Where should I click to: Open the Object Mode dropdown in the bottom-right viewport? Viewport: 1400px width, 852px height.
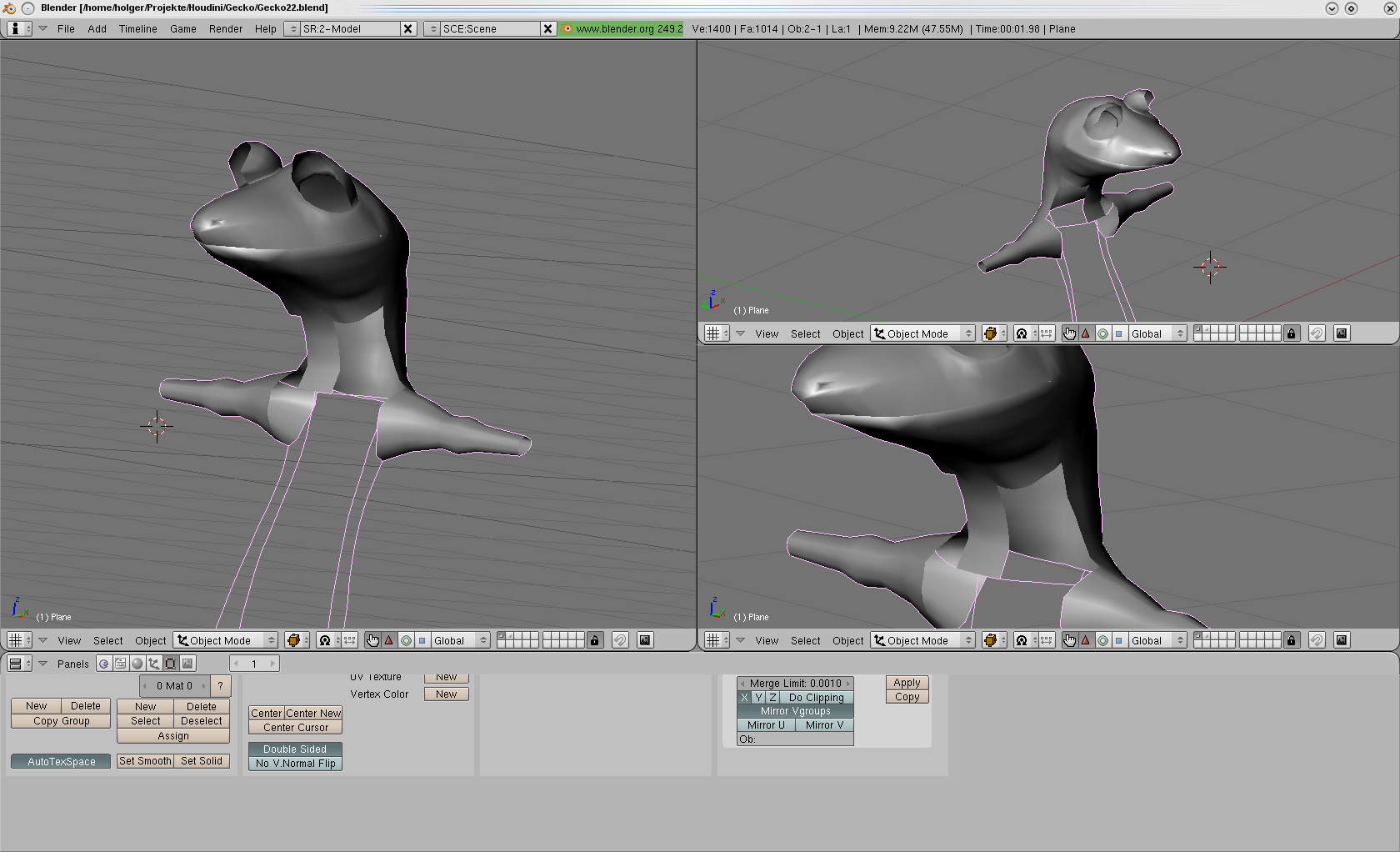(x=923, y=640)
